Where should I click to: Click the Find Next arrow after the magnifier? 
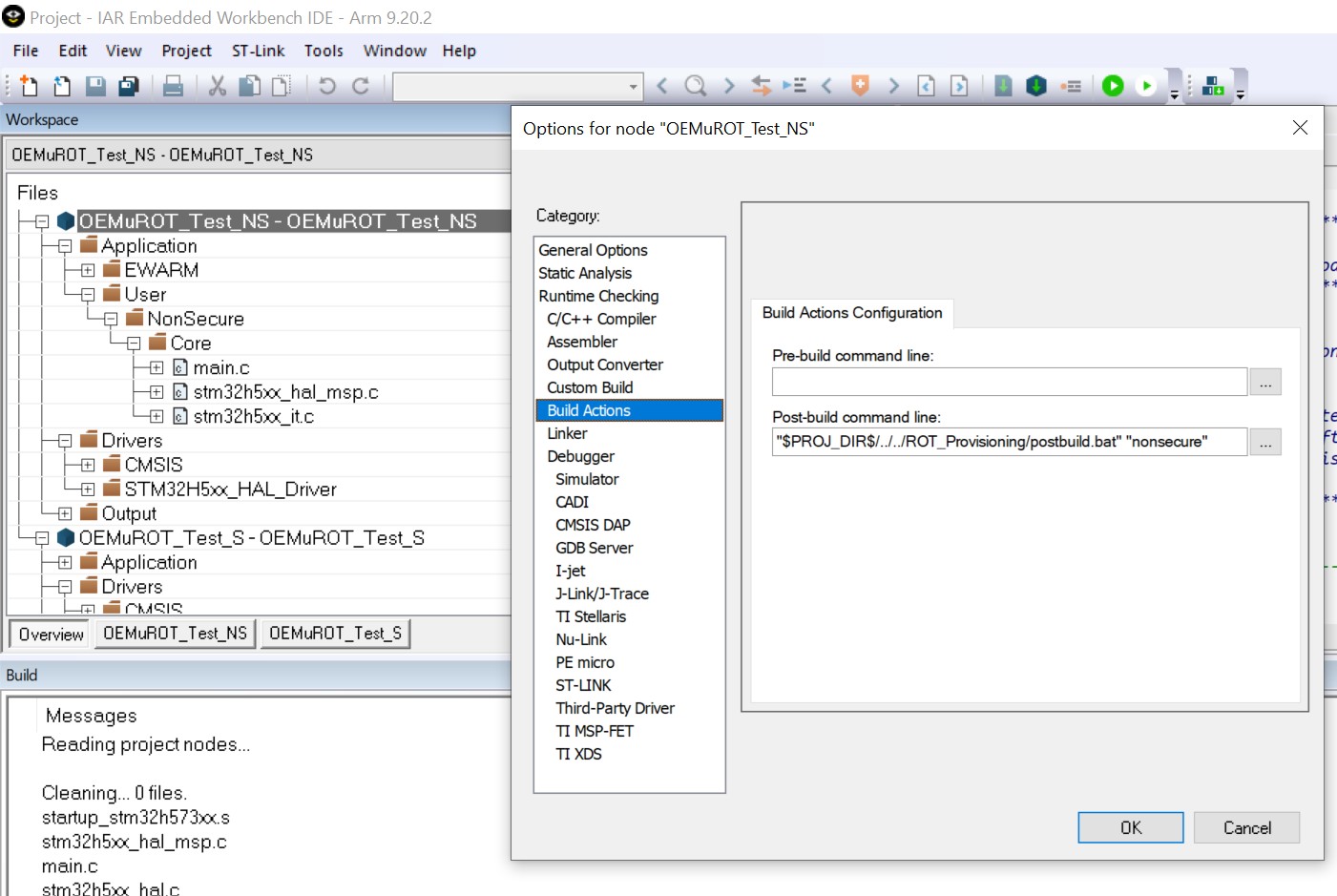(x=729, y=86)
